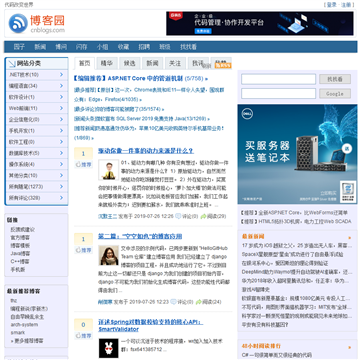Screen dimensions: 360x360
Task: Click the first post's recommend thumb icon
Action: [x=78, y=164]
